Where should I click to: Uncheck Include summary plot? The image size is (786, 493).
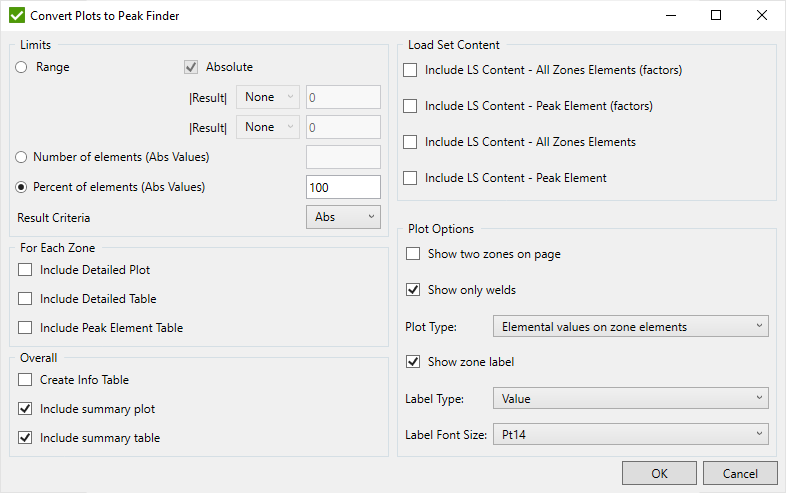(25, 409)
